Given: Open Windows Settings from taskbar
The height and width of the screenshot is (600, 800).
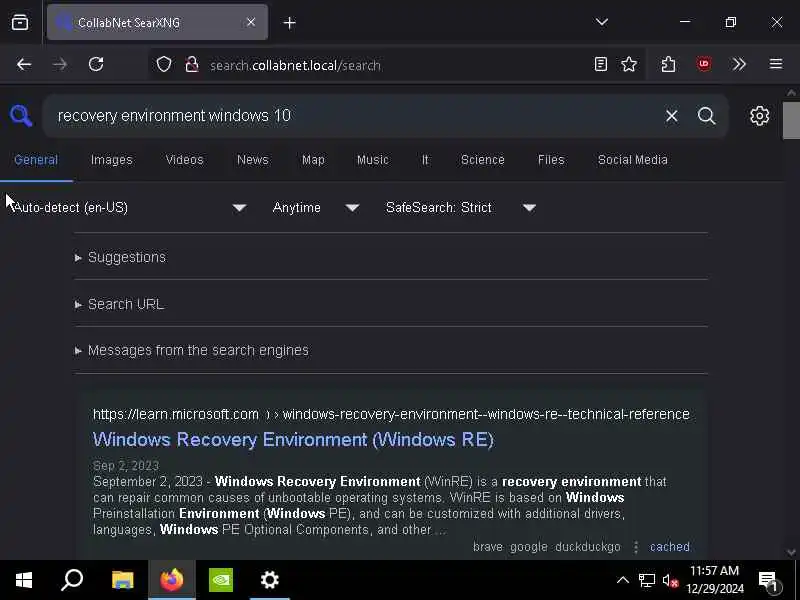Looking at the screenshot, I should [x=269, y=580].
